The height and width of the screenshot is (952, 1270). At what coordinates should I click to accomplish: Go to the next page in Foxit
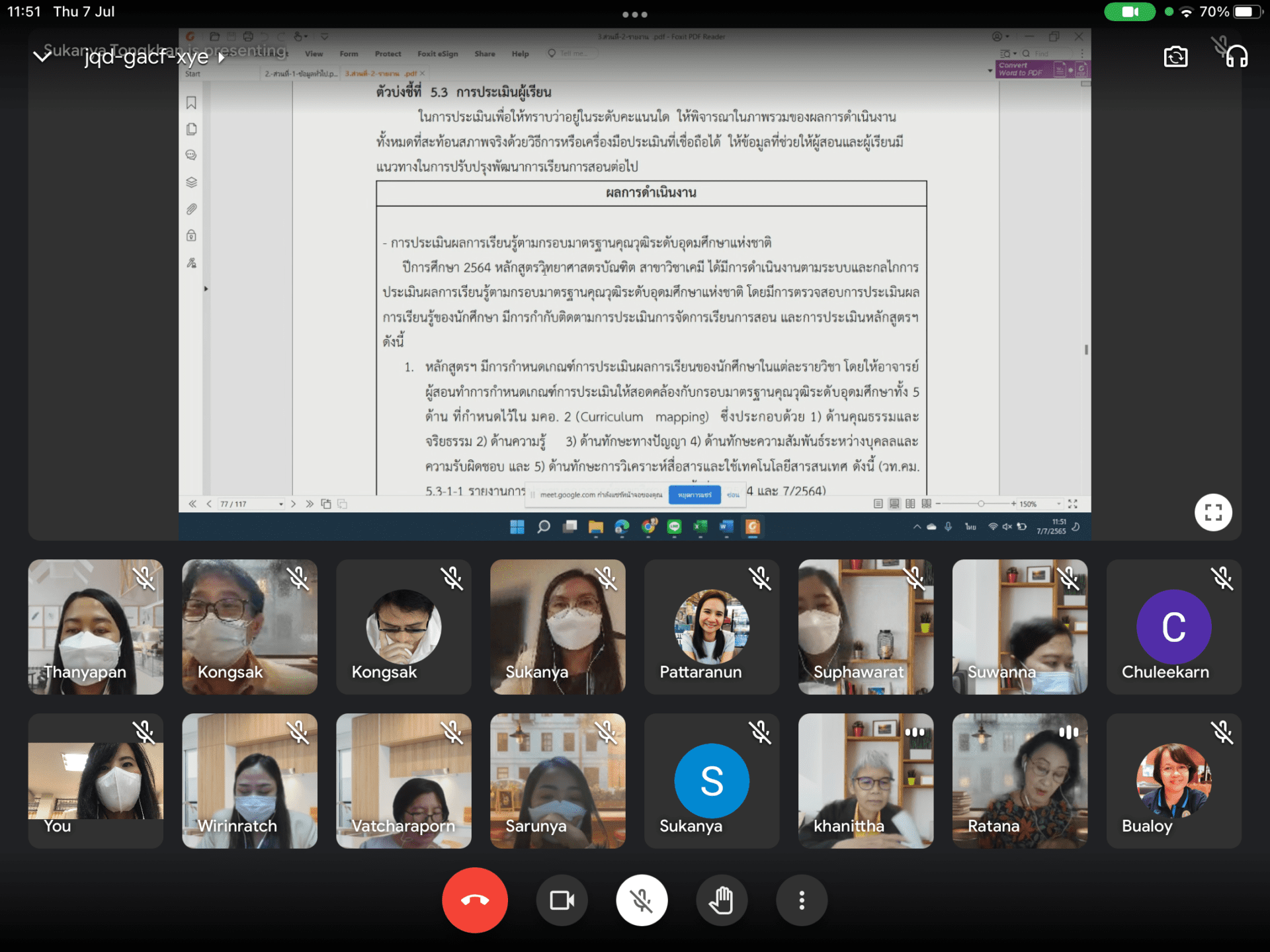pos(293,504)
